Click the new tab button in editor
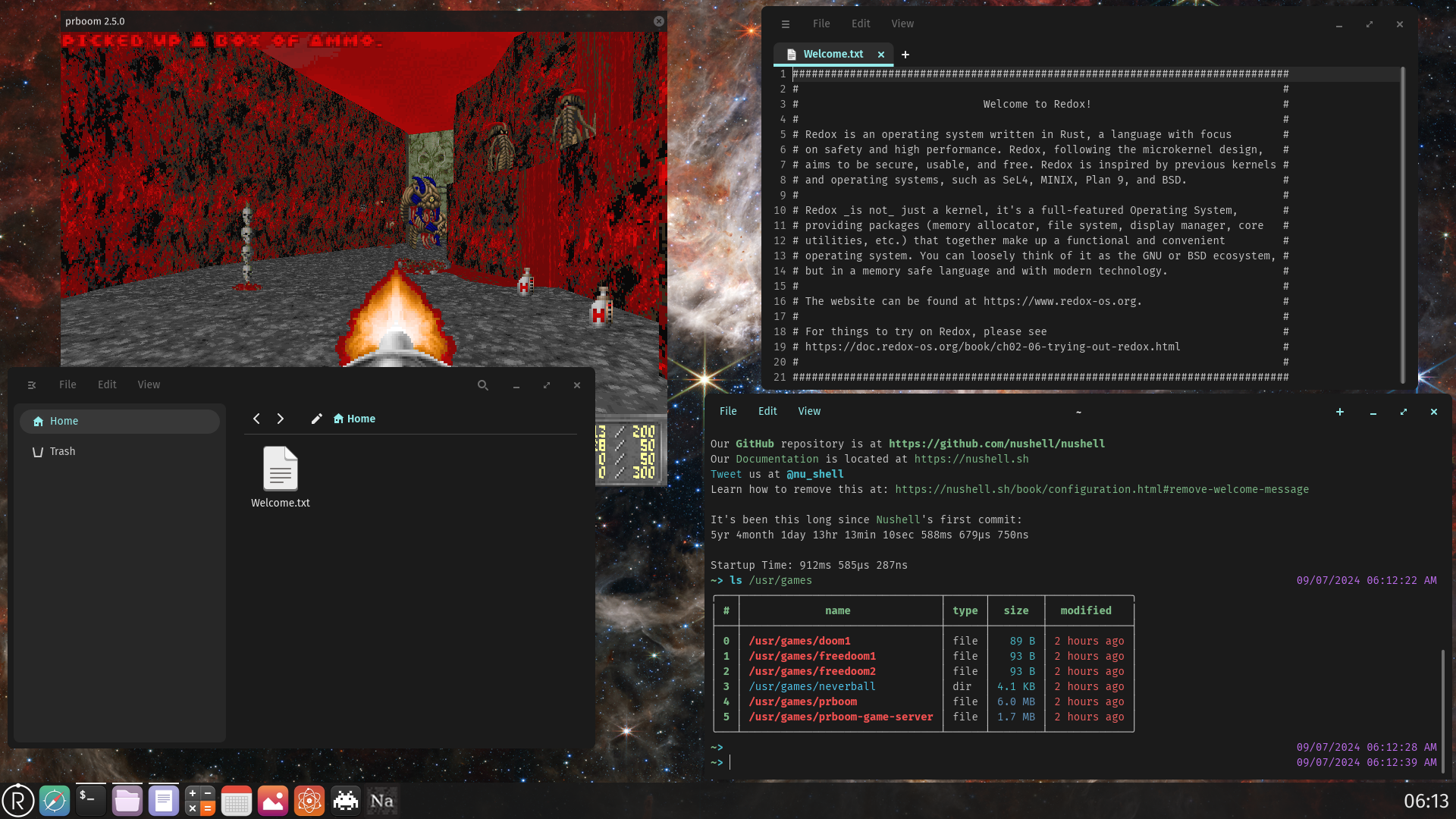This screenshot has height=819, width=1456. click(x=905, y=54)
